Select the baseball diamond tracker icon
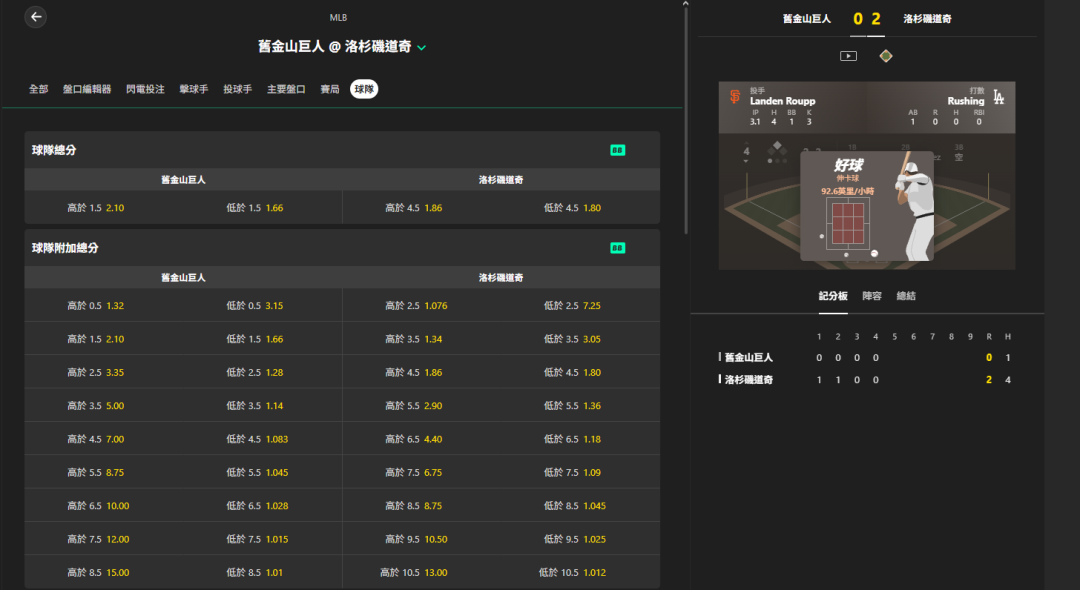The width and height of the screenshot is (1080, 590). (x=886, y=56)
